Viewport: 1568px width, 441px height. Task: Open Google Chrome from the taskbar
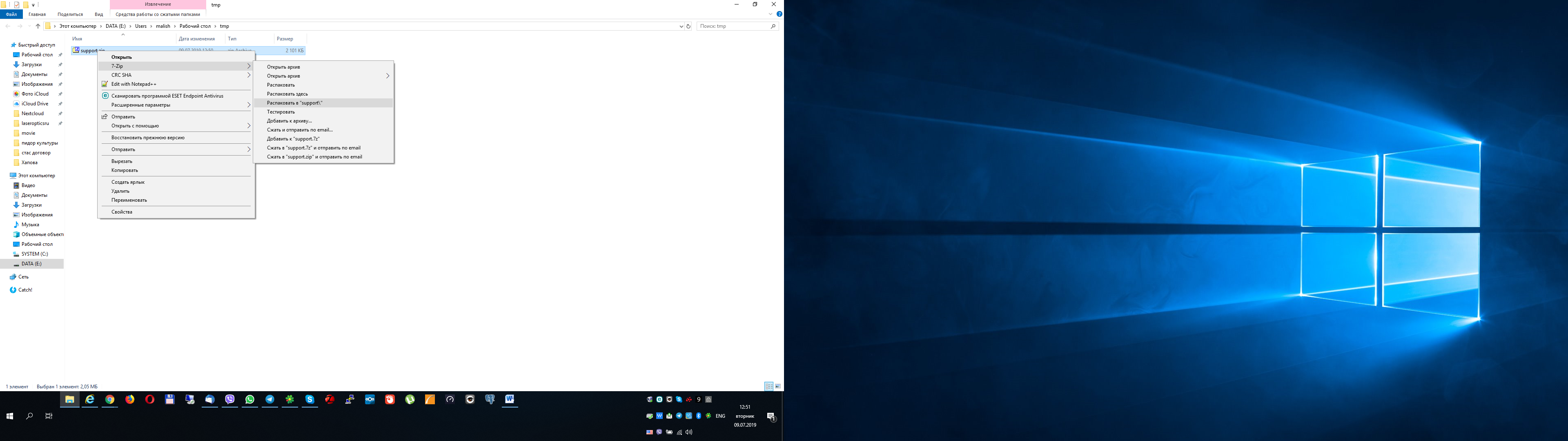pyautogui.click(x=109, y=400)
